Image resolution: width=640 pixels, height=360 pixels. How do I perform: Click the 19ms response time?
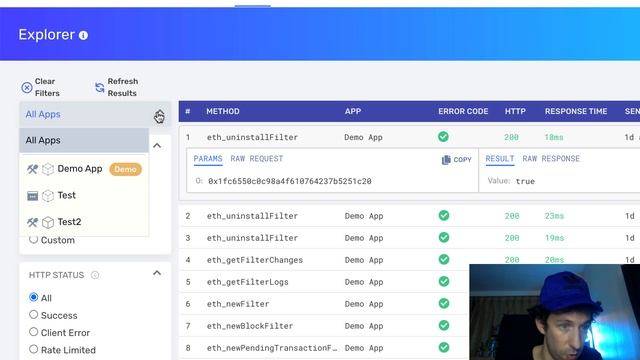[x=554, y=238]
